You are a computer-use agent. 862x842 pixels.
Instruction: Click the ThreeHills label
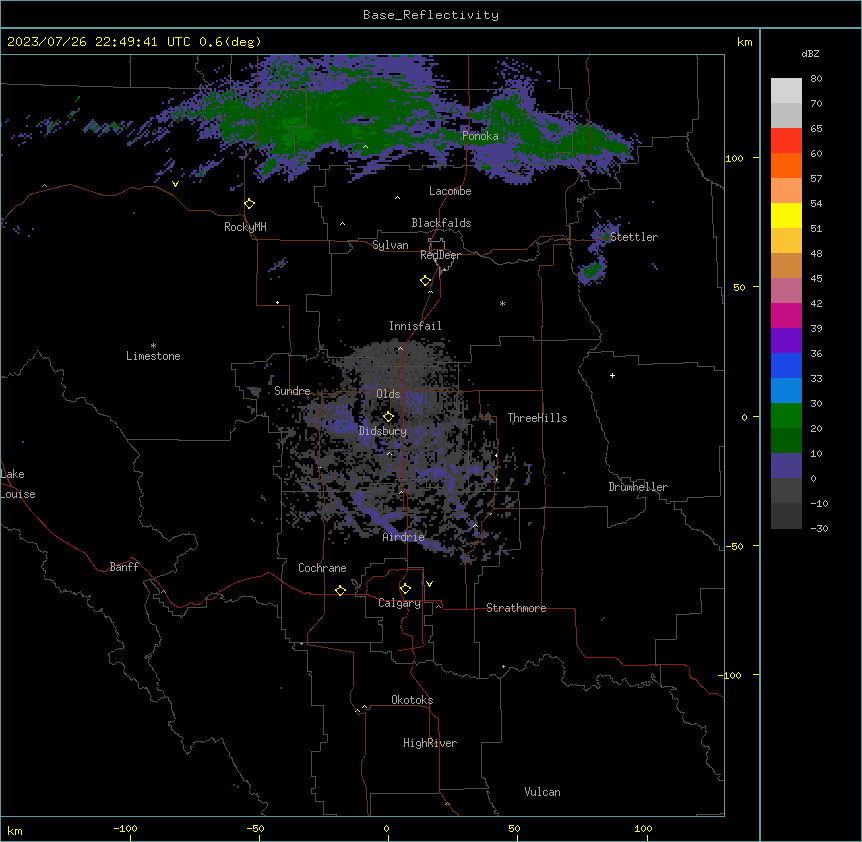537,418
